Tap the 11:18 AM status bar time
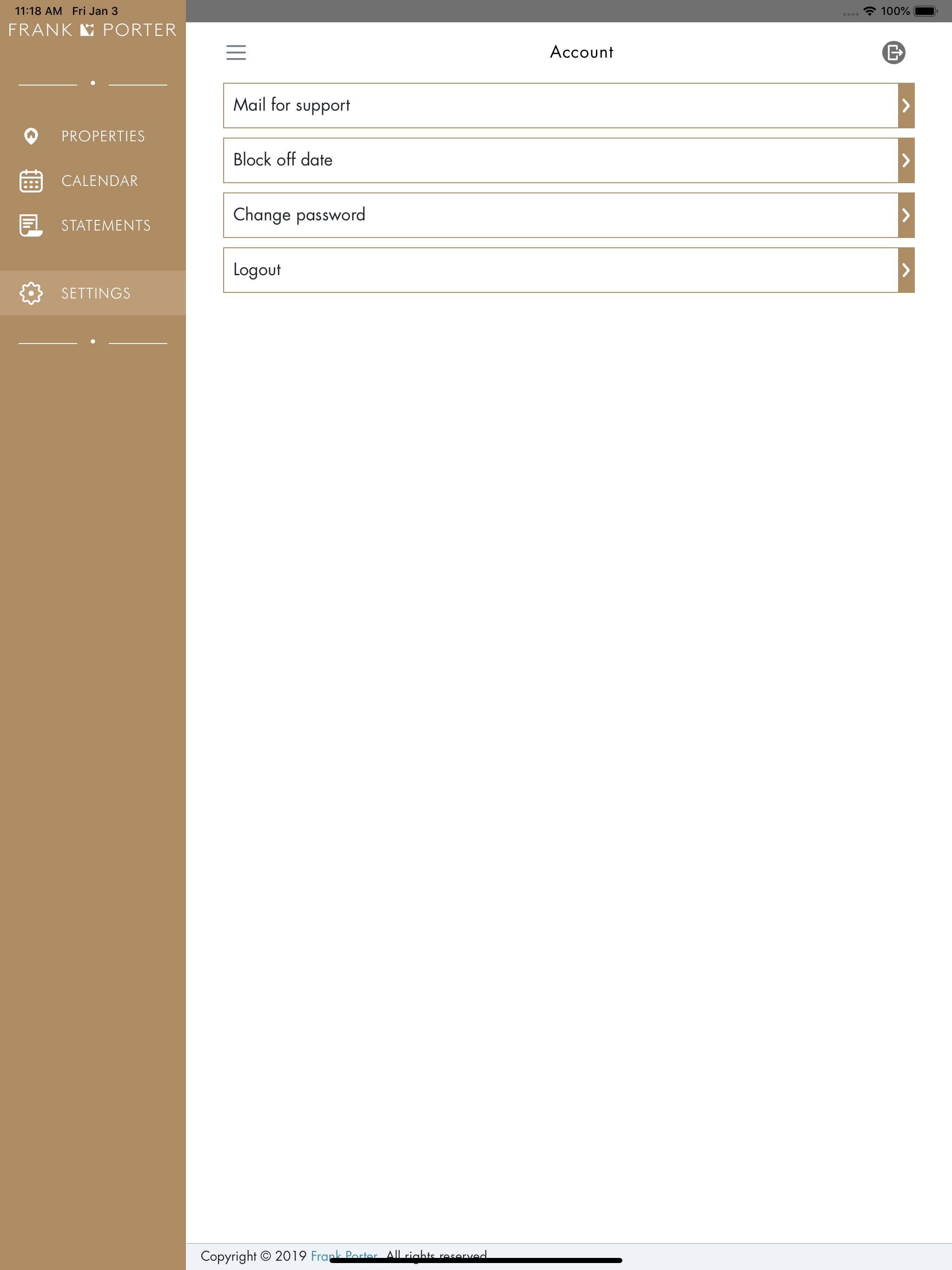This screenshot has width=952, height=1270. (x=39, y=11)
